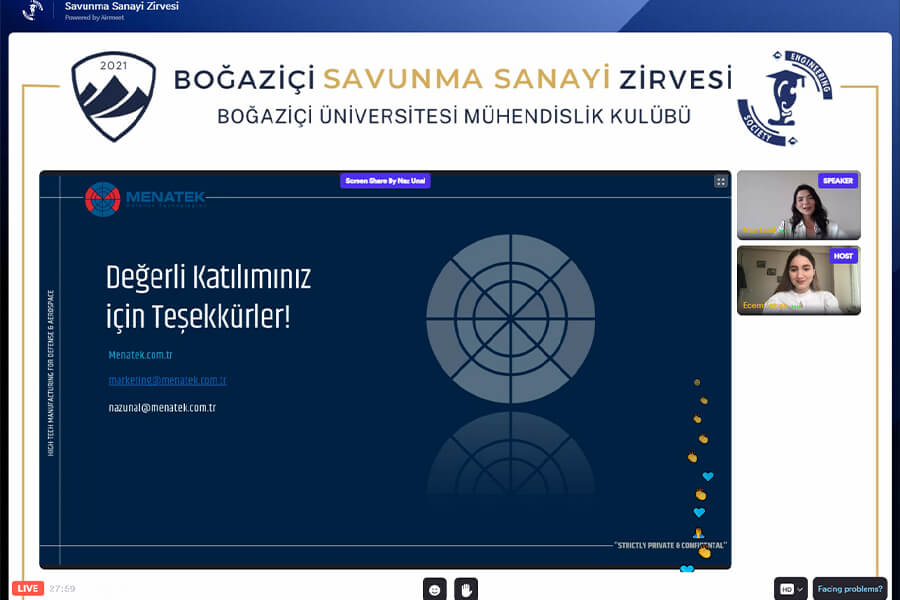Click the raise hand icon
Image resolution: width=900 pixels, height=600 pixels.
(x=465, y=589)
